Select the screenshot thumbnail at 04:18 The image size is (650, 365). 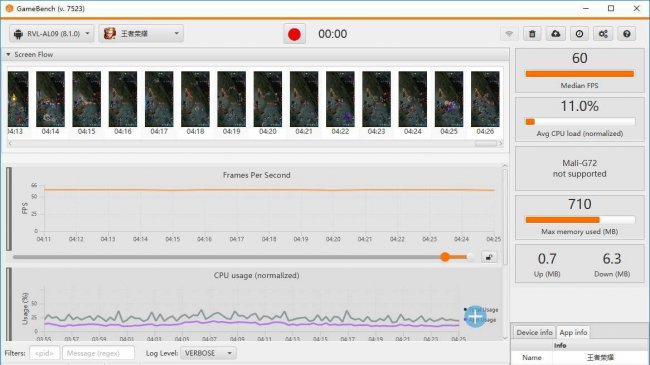[x=195, y=99]
